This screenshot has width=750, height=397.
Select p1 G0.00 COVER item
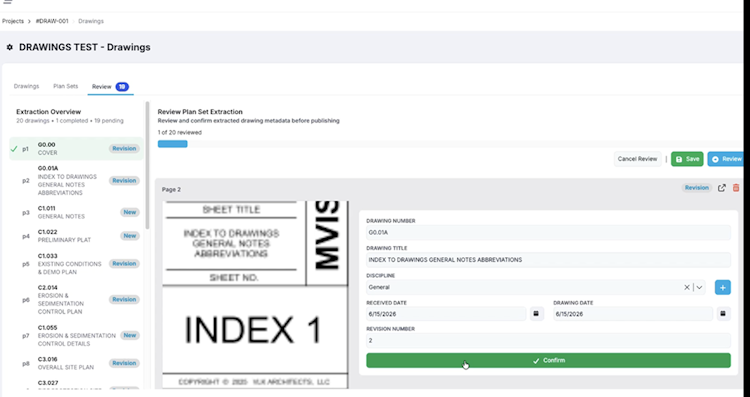tap(76, 149)
